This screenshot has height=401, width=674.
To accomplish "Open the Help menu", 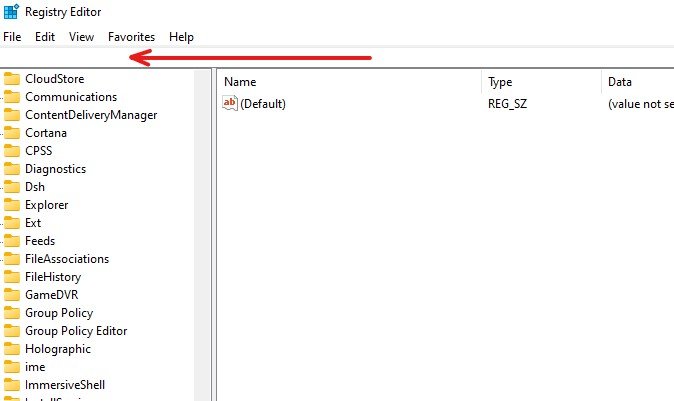I will point(181,37).
